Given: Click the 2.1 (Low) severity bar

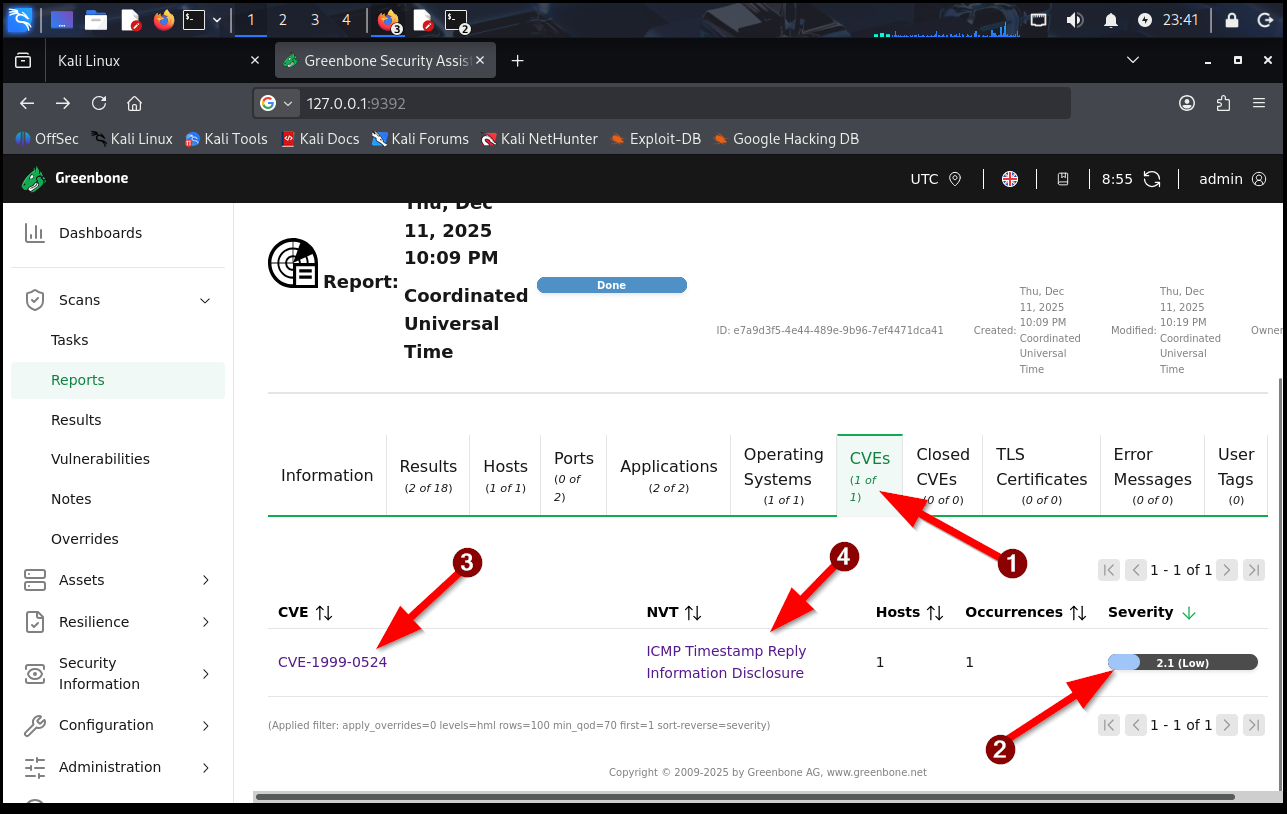Looking at the screenshot, I should (x=1182, y=662).
